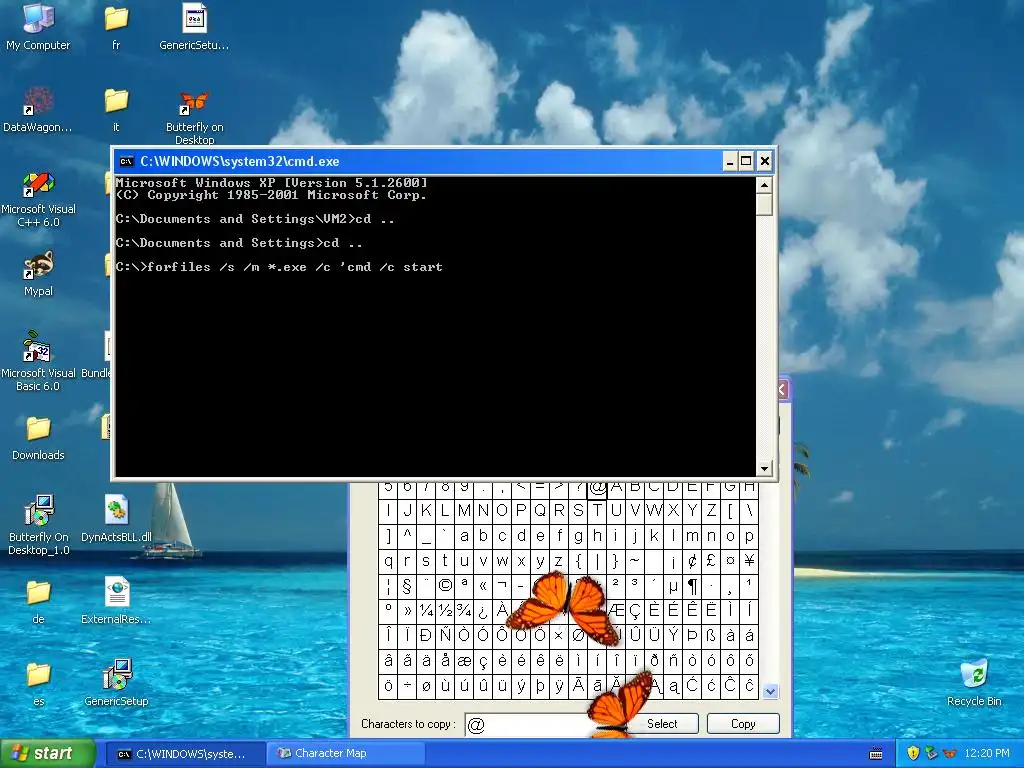
Task: Select the µ character in Character Map
Action: [673, 585]
